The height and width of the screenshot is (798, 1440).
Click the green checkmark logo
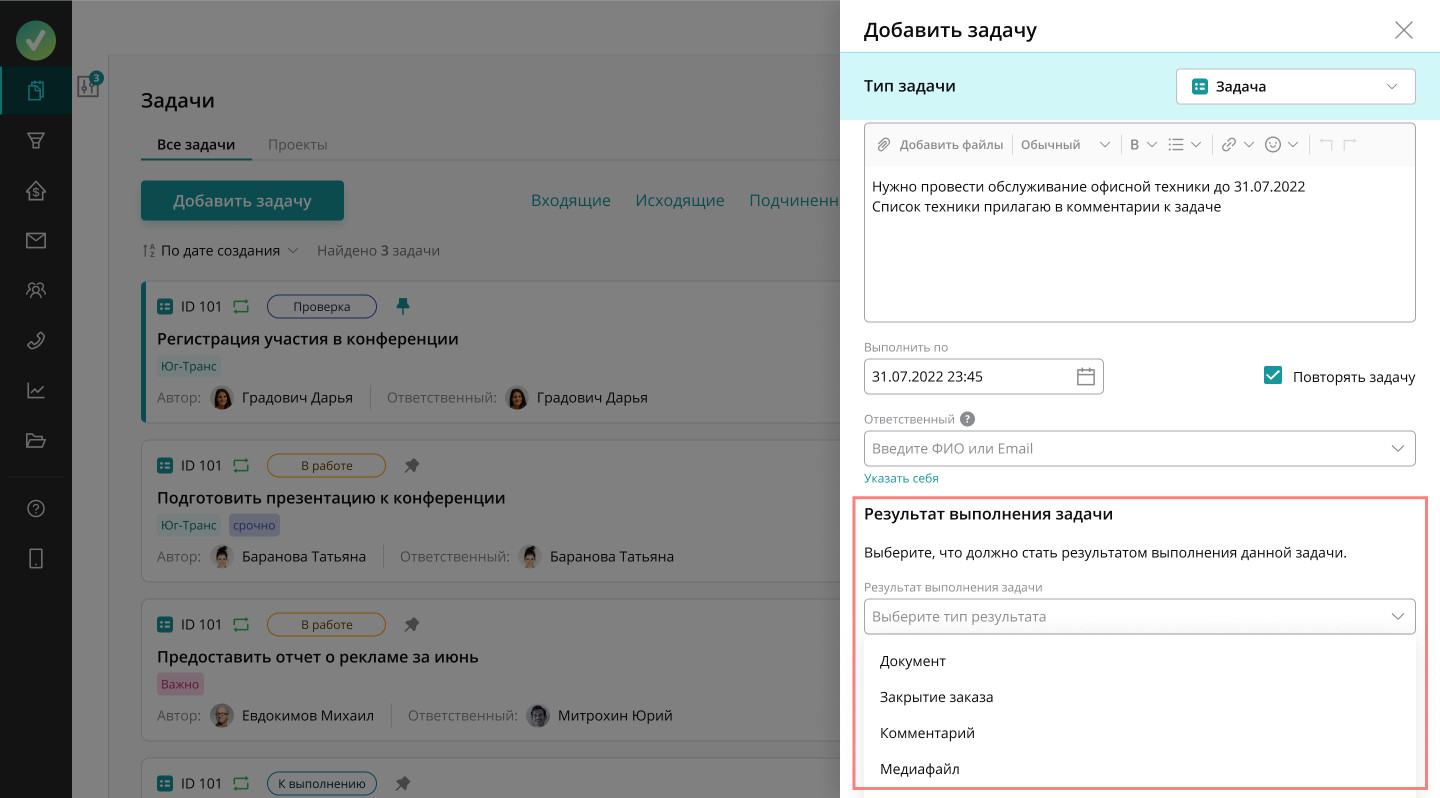(x=36, y=40)
